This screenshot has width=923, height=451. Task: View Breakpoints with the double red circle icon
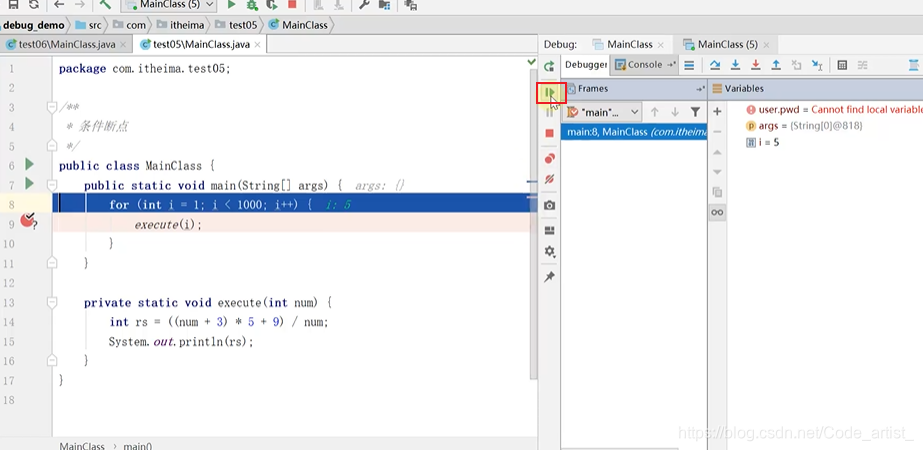(549, 158)
